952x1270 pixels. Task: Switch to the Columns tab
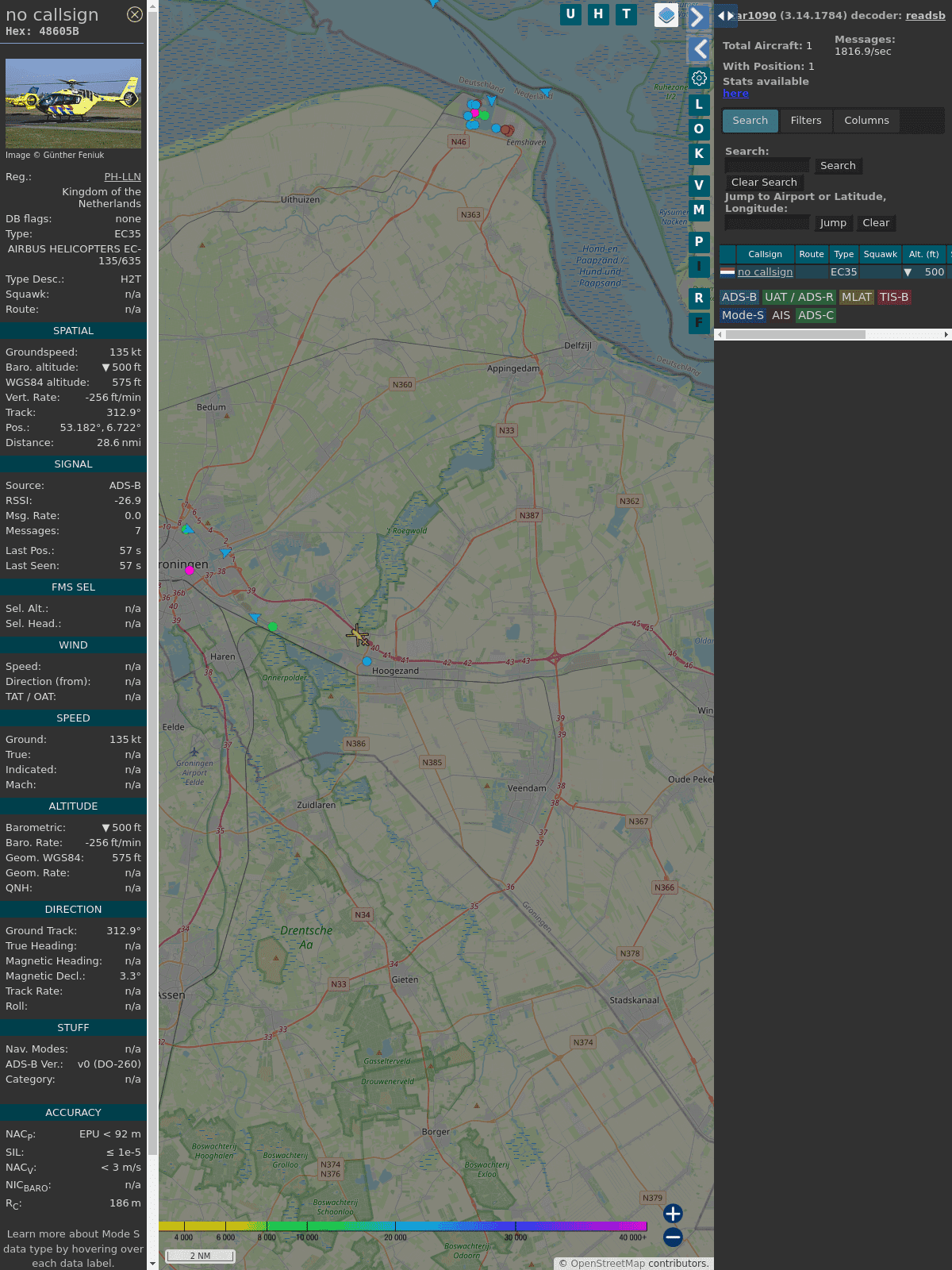coord(866,121)
